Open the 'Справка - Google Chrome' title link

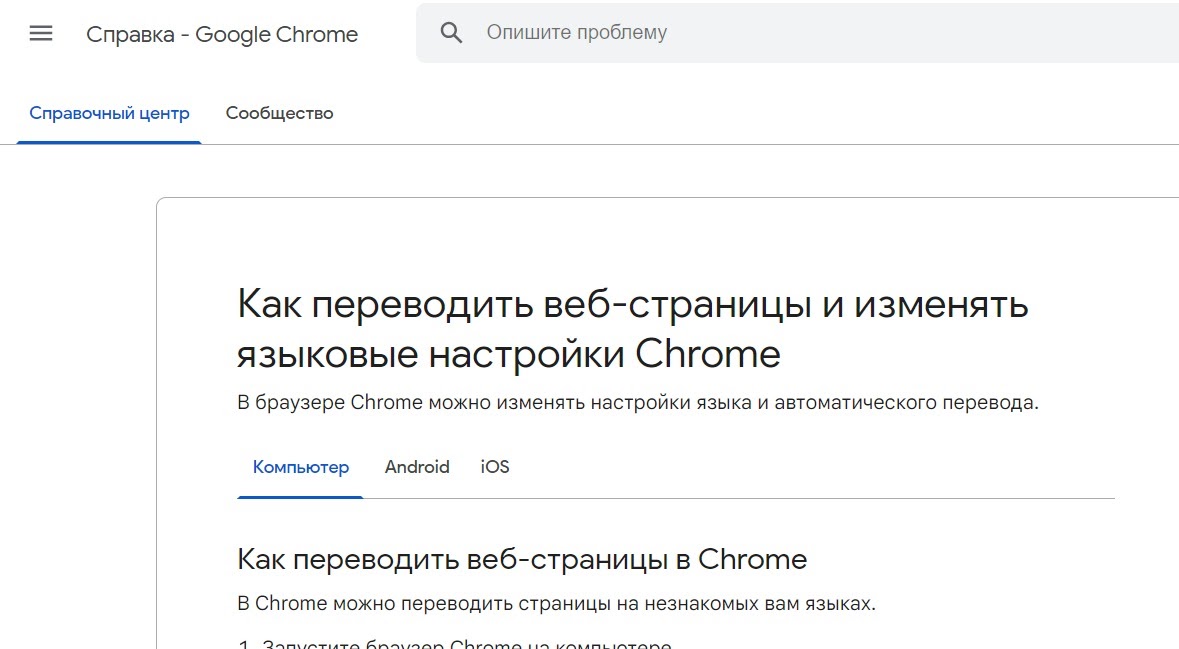222,34
